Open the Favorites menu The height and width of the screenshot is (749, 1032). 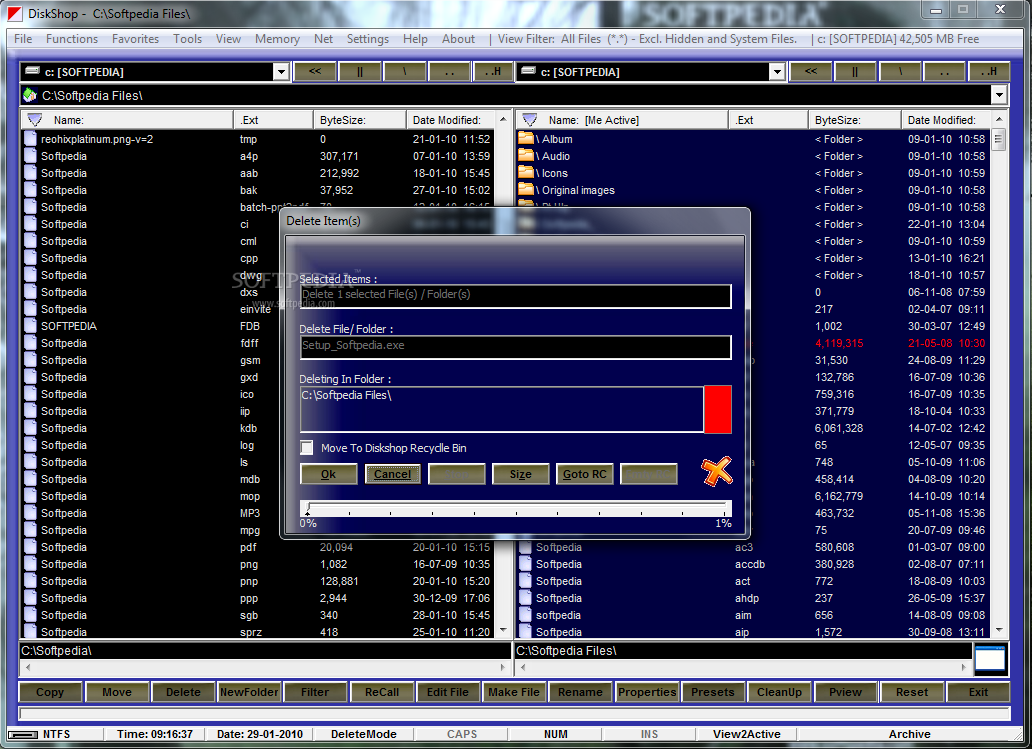pyautogui.click(x=136, y=39)
